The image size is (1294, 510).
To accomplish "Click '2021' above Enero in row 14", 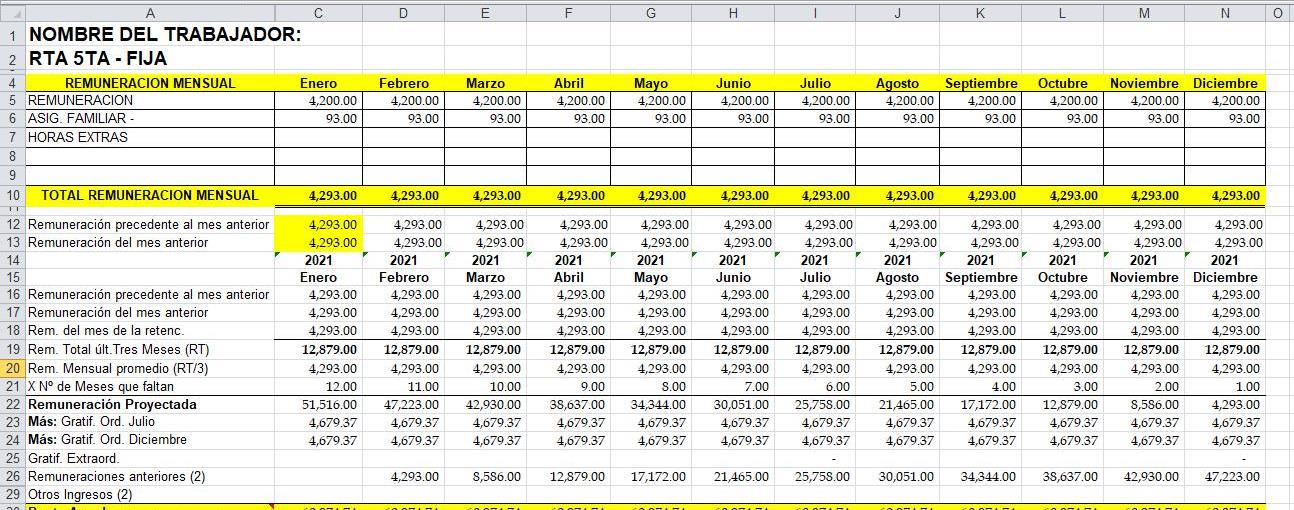I will click(319, 260).
